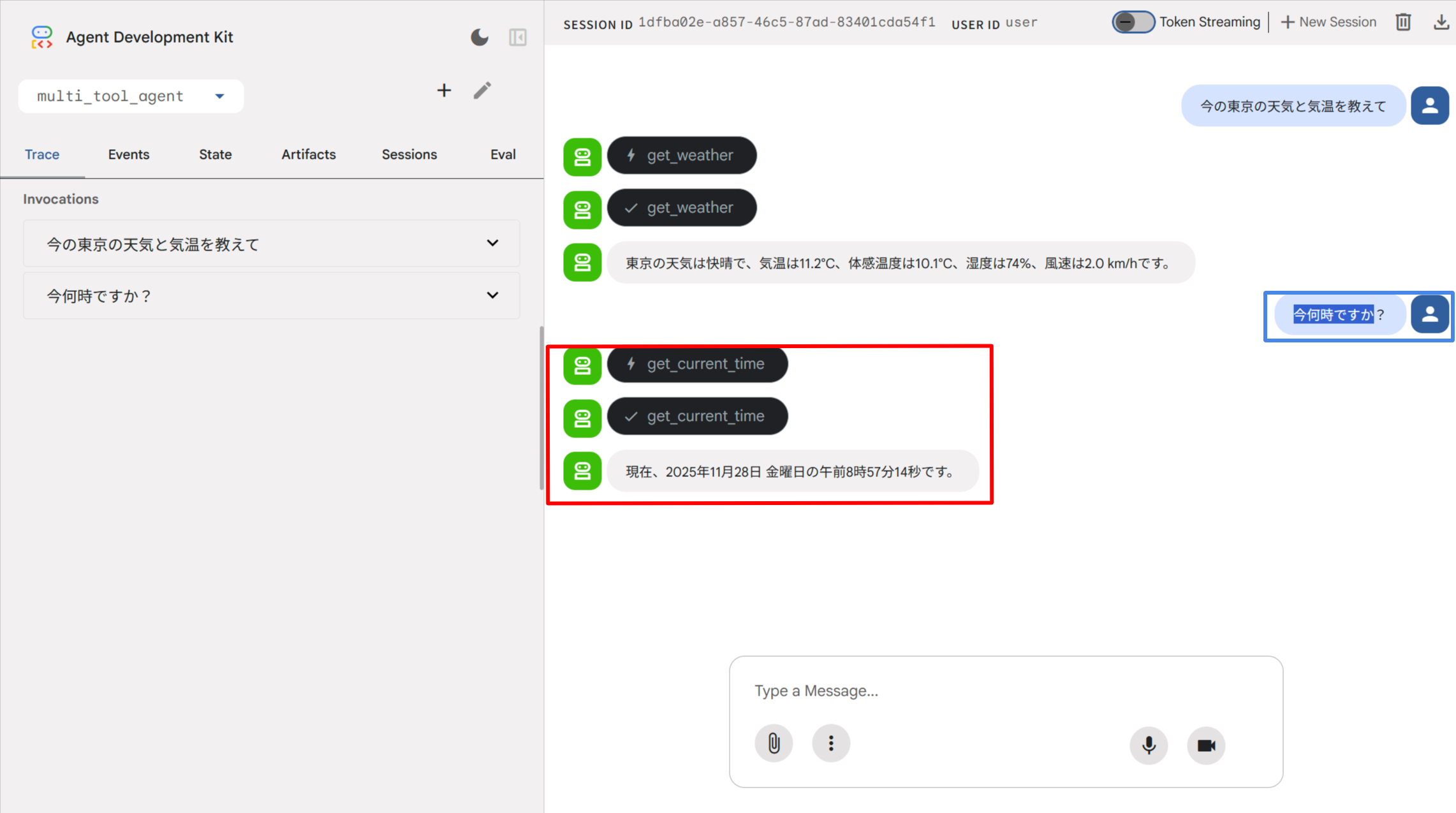Click the completed get_current_time chip
The image size is (1456, 813).
click(697, 416)
